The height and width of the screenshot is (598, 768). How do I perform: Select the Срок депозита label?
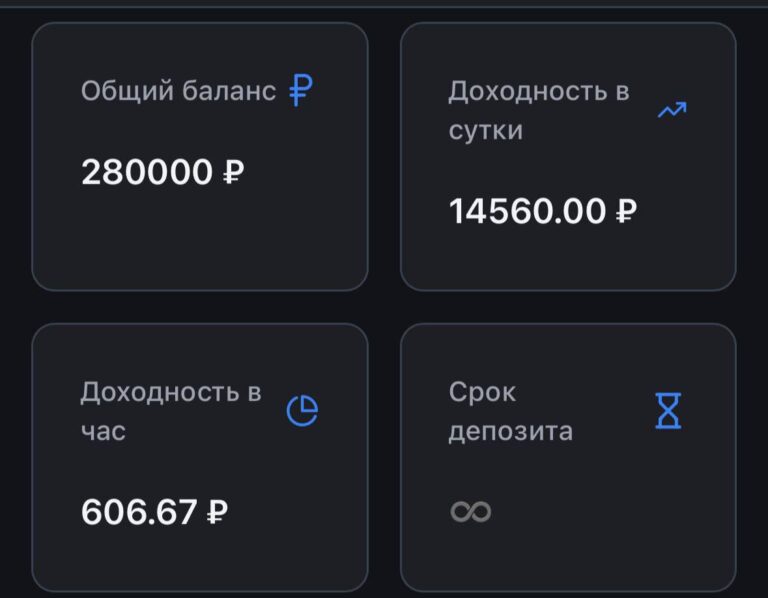pos(510,411)
